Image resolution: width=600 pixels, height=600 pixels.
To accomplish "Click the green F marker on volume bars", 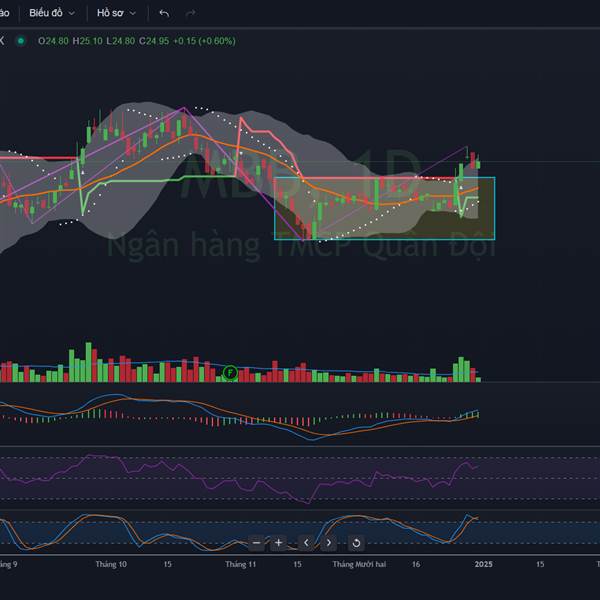I will pos(230,372).
